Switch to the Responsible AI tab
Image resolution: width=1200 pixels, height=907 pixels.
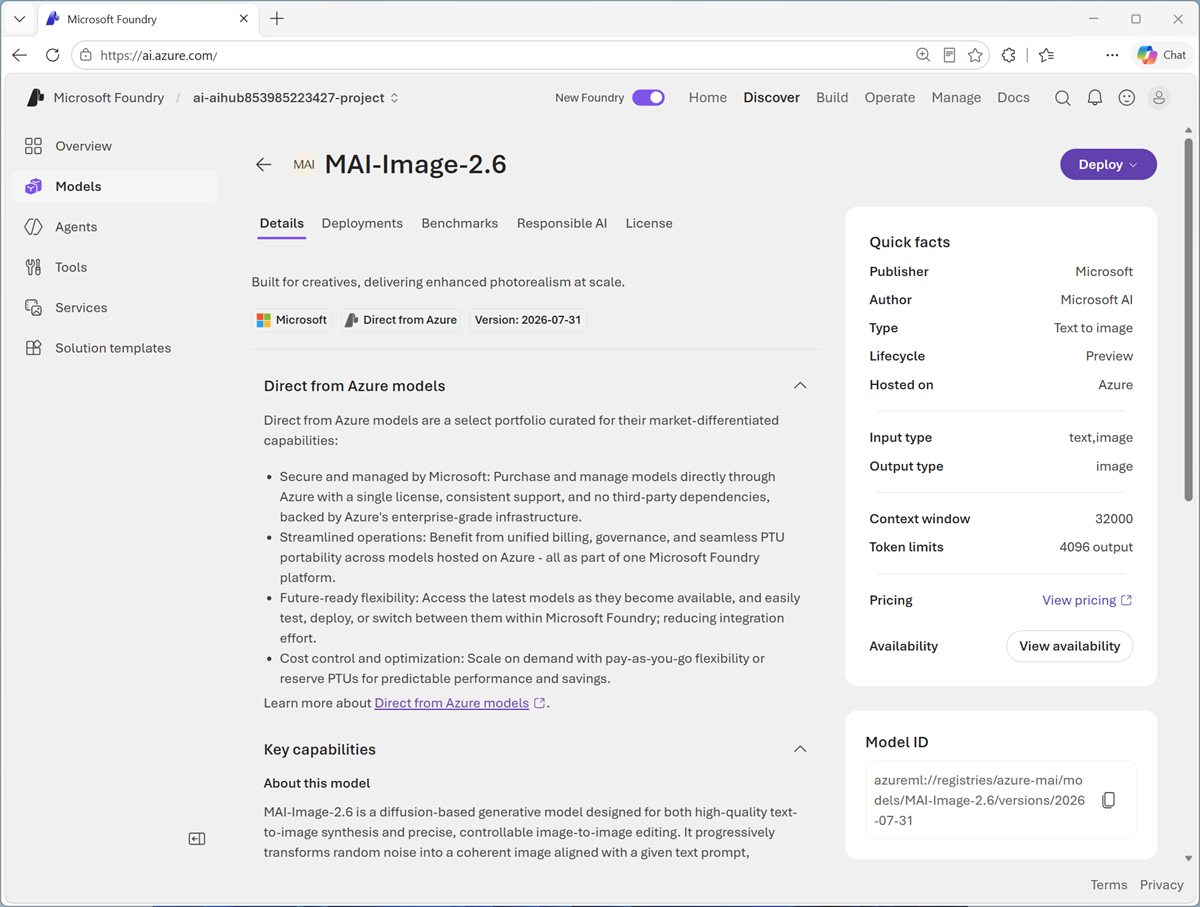point(562,223)
